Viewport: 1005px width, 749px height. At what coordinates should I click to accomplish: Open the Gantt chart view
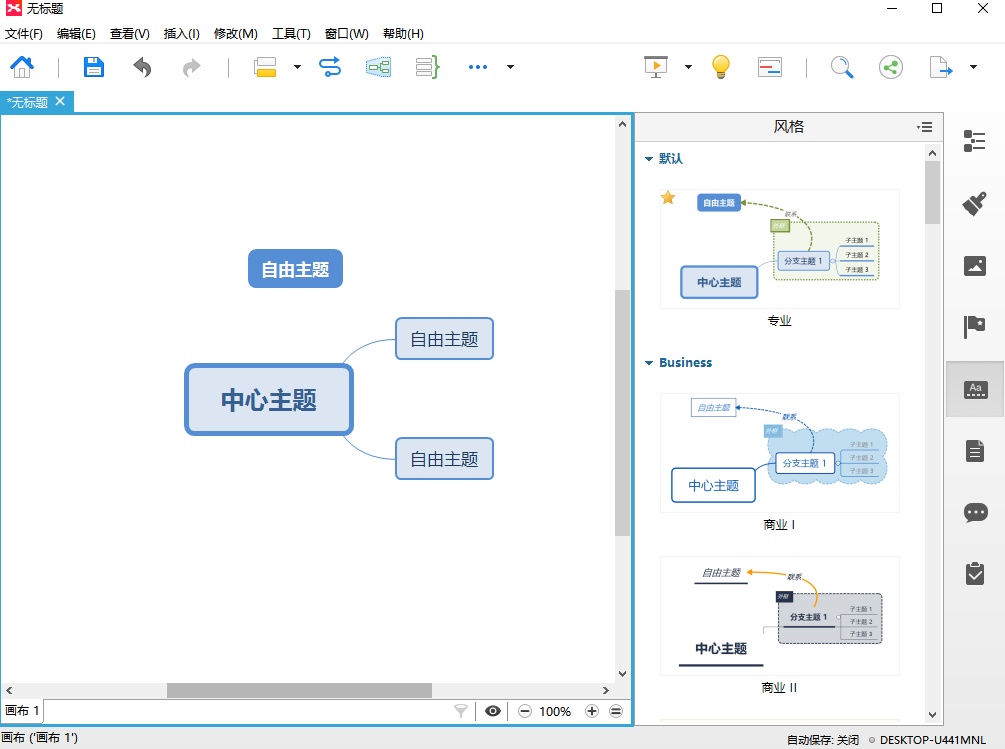pyautogui.click(x=769, y=67)
